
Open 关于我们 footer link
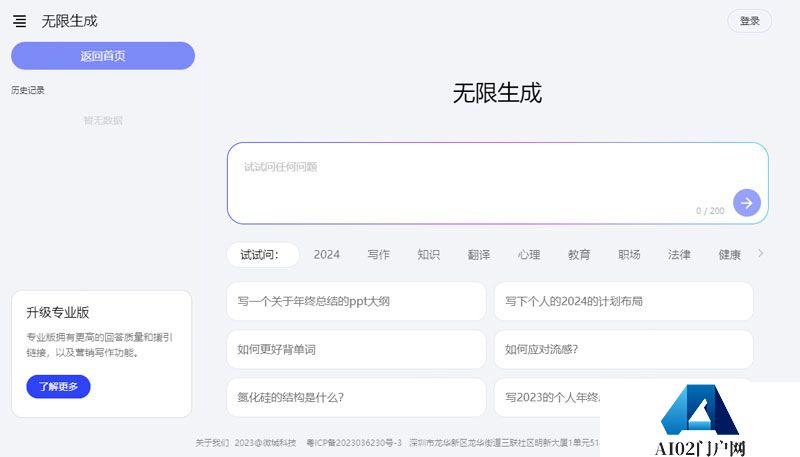click(212, 443)
